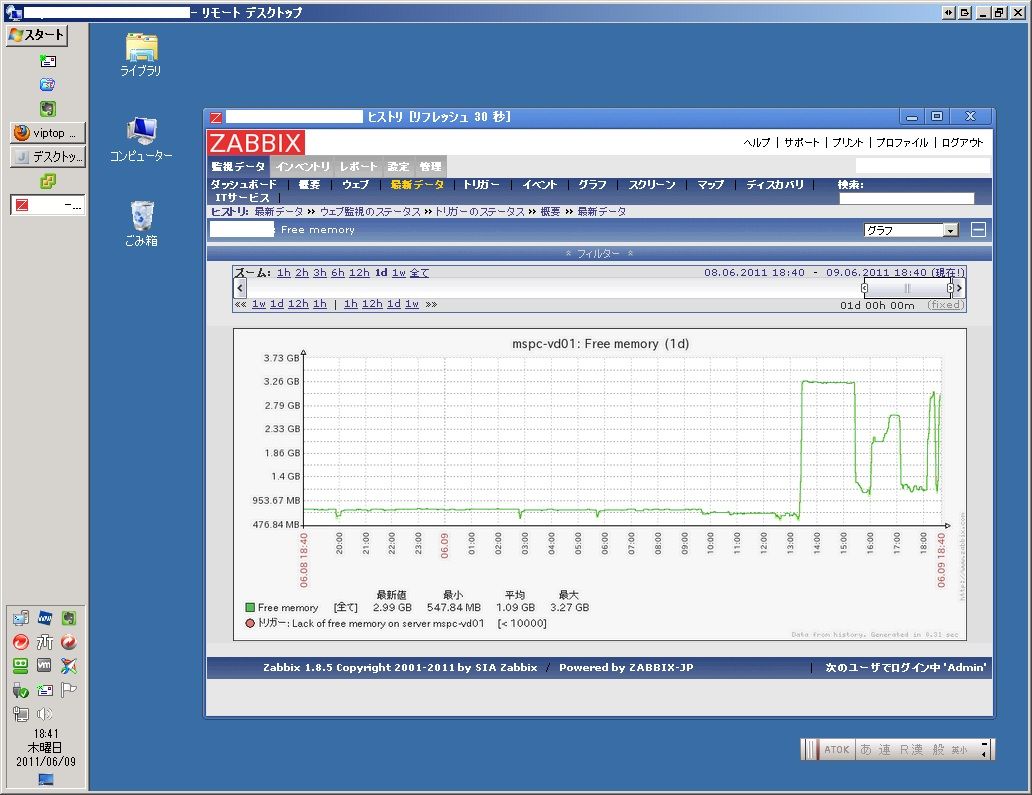Click the time scrollbar left arrow

tap(240, 288)
